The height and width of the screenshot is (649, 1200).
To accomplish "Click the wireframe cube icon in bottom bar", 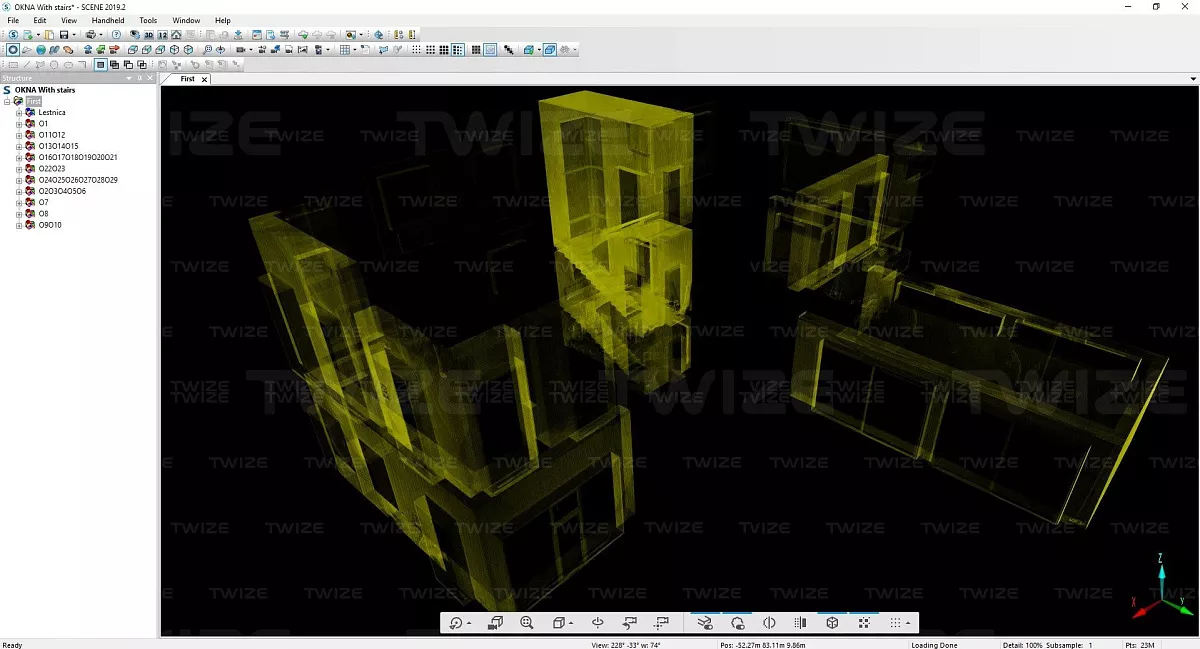I will tap(832, 623).
